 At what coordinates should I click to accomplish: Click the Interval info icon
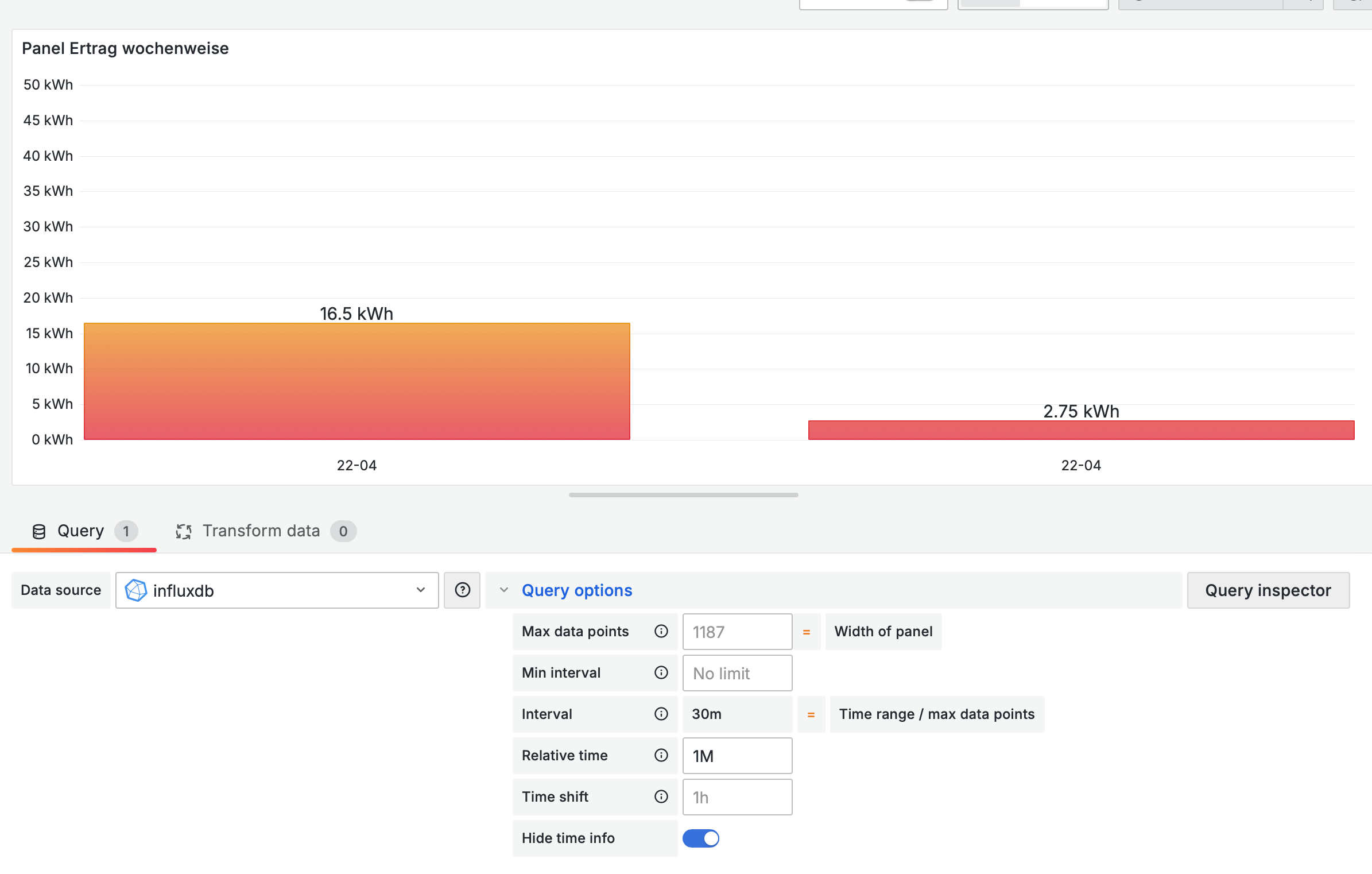661,714
